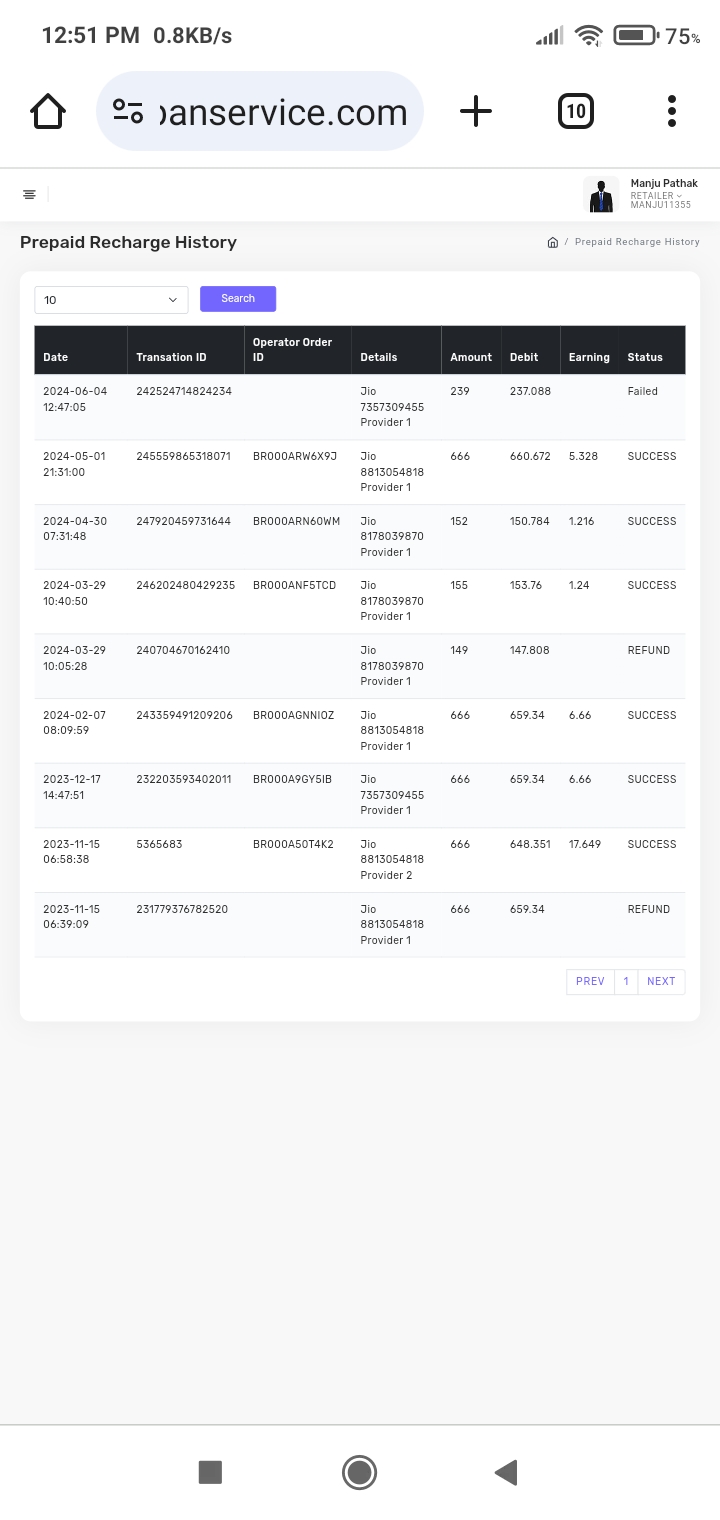
Task: Expand the rows-per-page dropdown showing 10
Action: coord(111,300)
